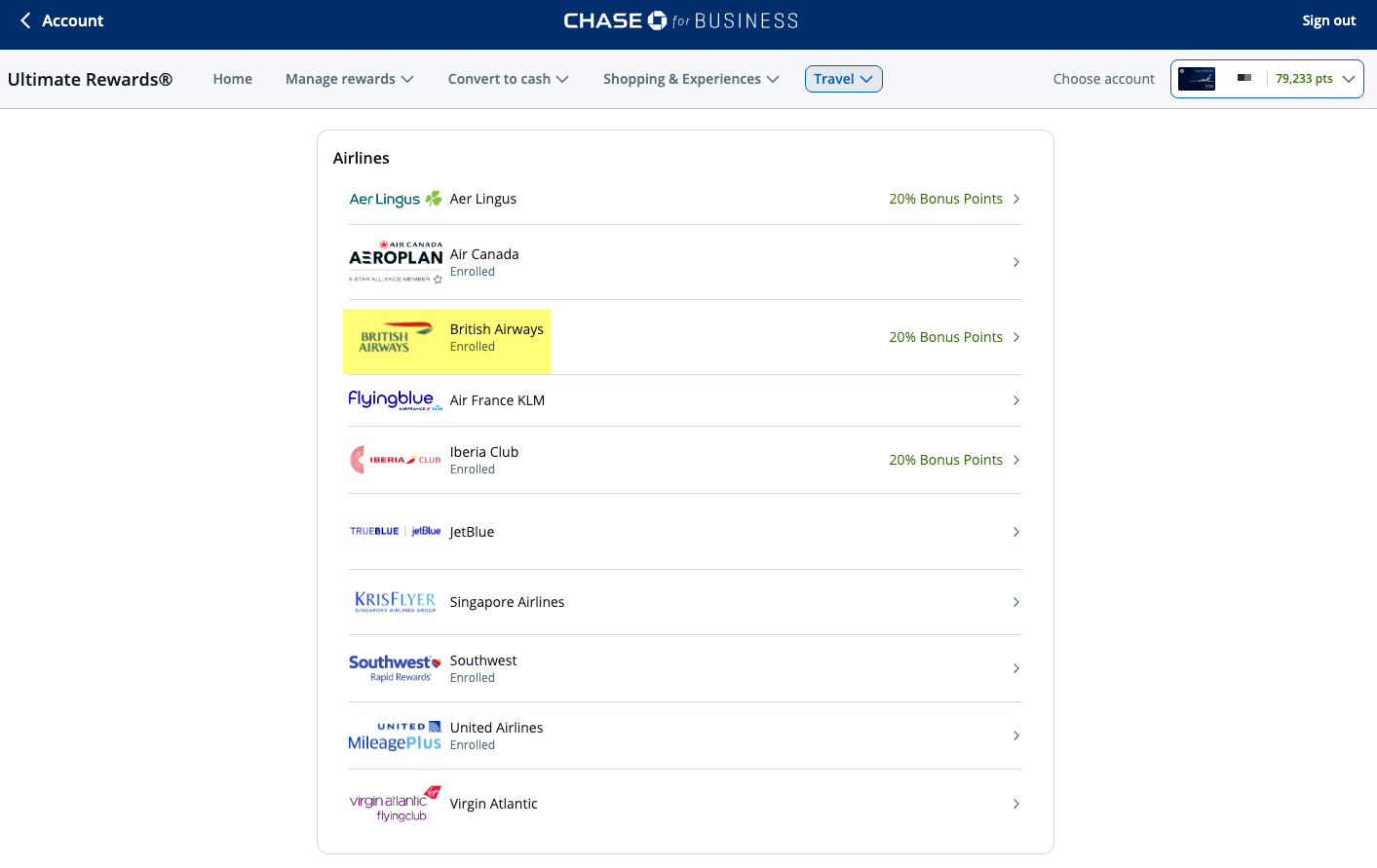The width and height of the screenshot is (1377, 868).
Task: Click Sign out
Action: click(1328, 19)
